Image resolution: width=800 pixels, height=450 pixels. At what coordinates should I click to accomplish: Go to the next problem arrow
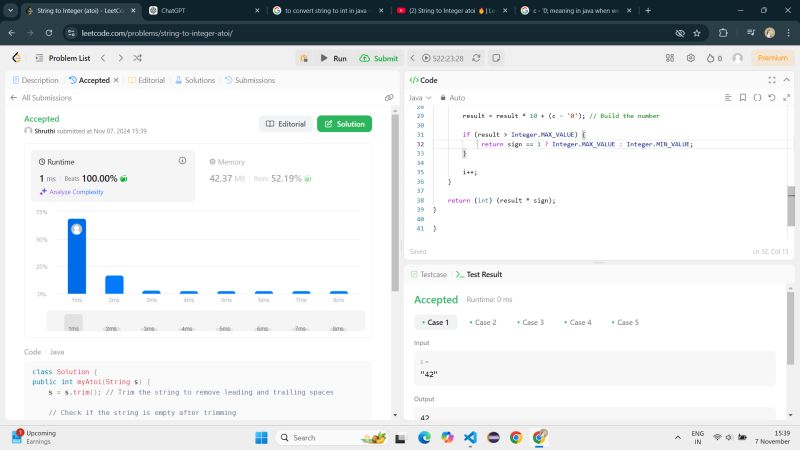(120, 58)
